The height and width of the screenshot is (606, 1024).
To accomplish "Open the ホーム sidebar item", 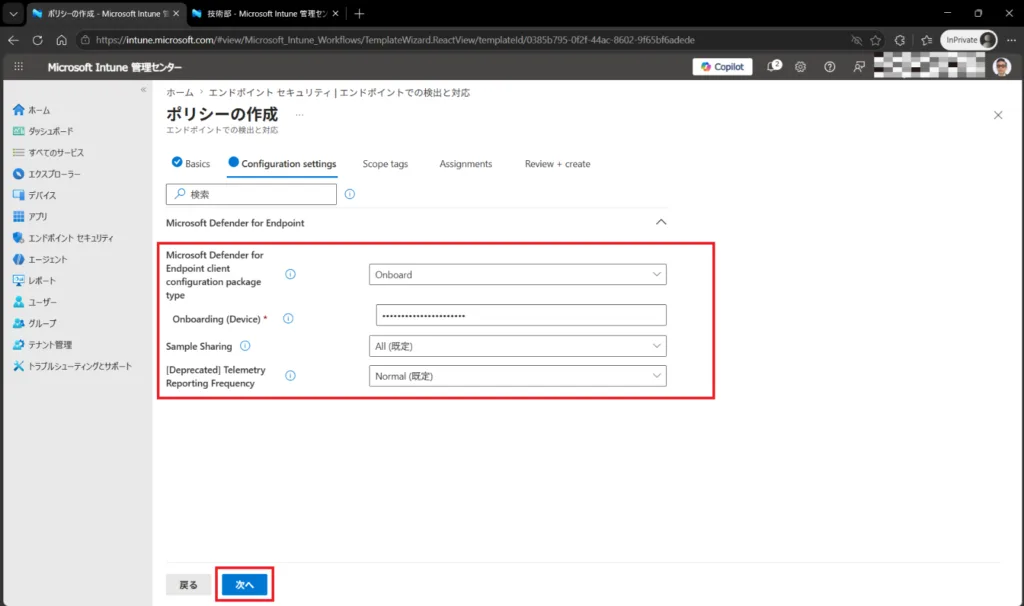I will point(31,110).
